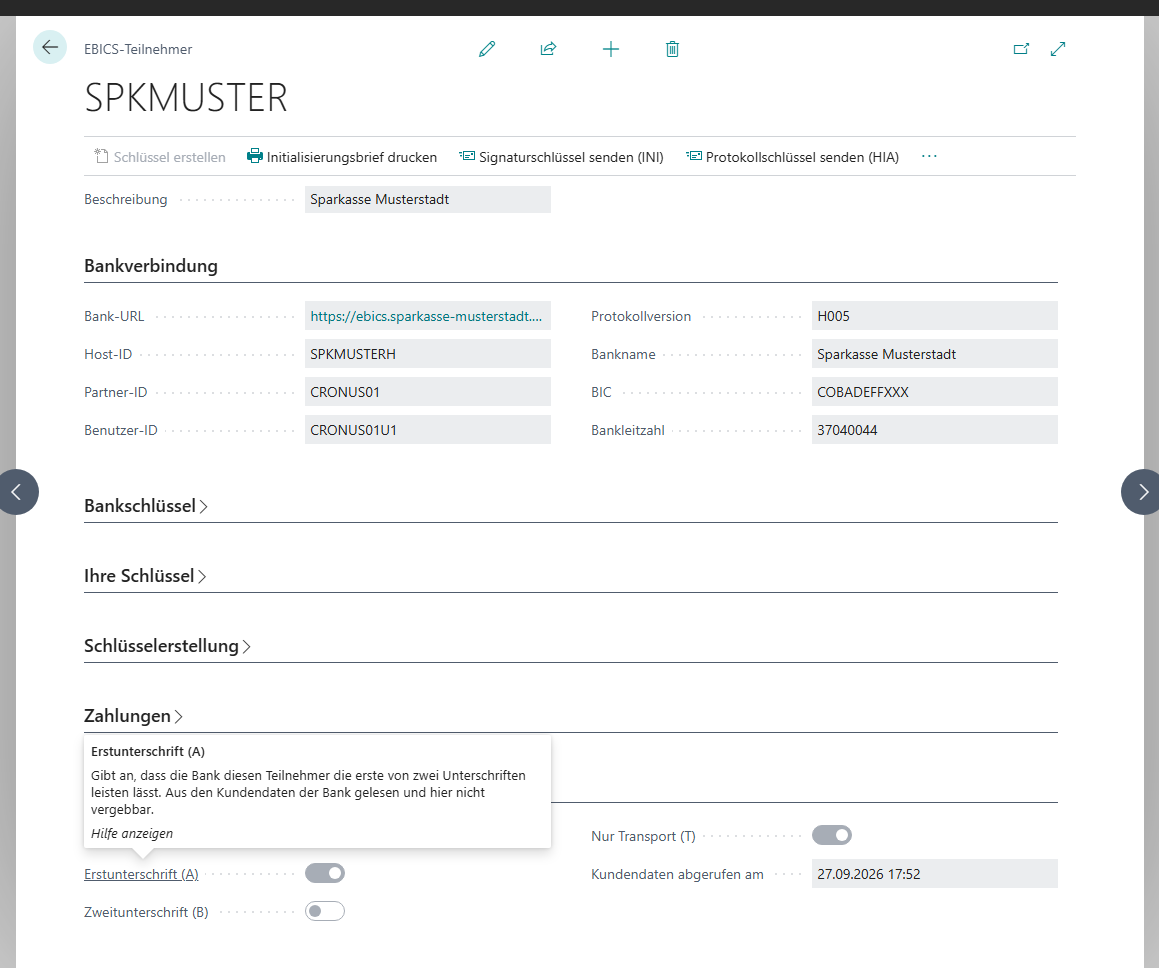Click the Zweitunterschrift (B) label
Viewport: 1159px width, 968px height.
point(146,912)
